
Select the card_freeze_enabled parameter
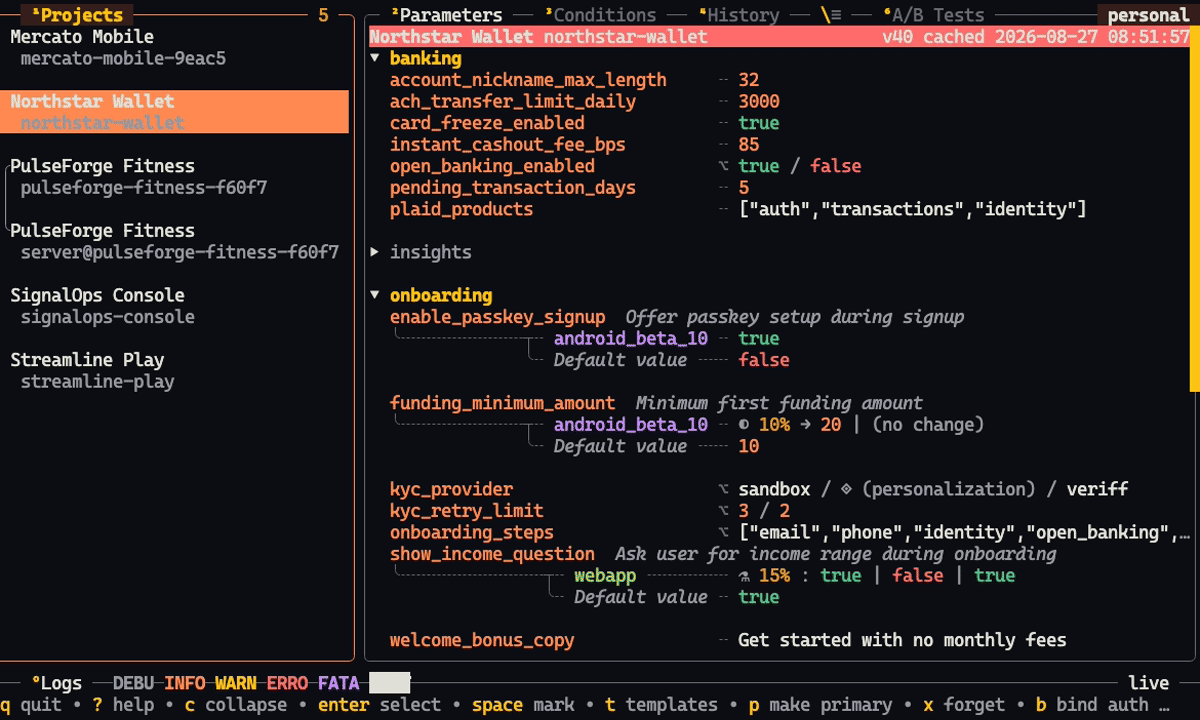[x=487, y=123]
